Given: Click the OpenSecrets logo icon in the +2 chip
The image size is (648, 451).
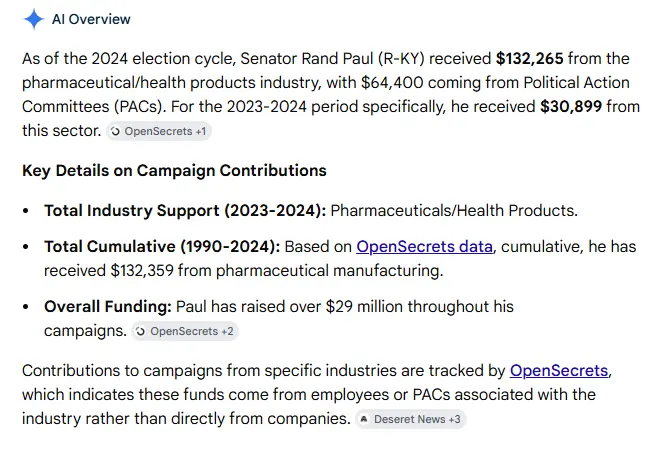Looking at the screenshot, I should coord(141,331).
